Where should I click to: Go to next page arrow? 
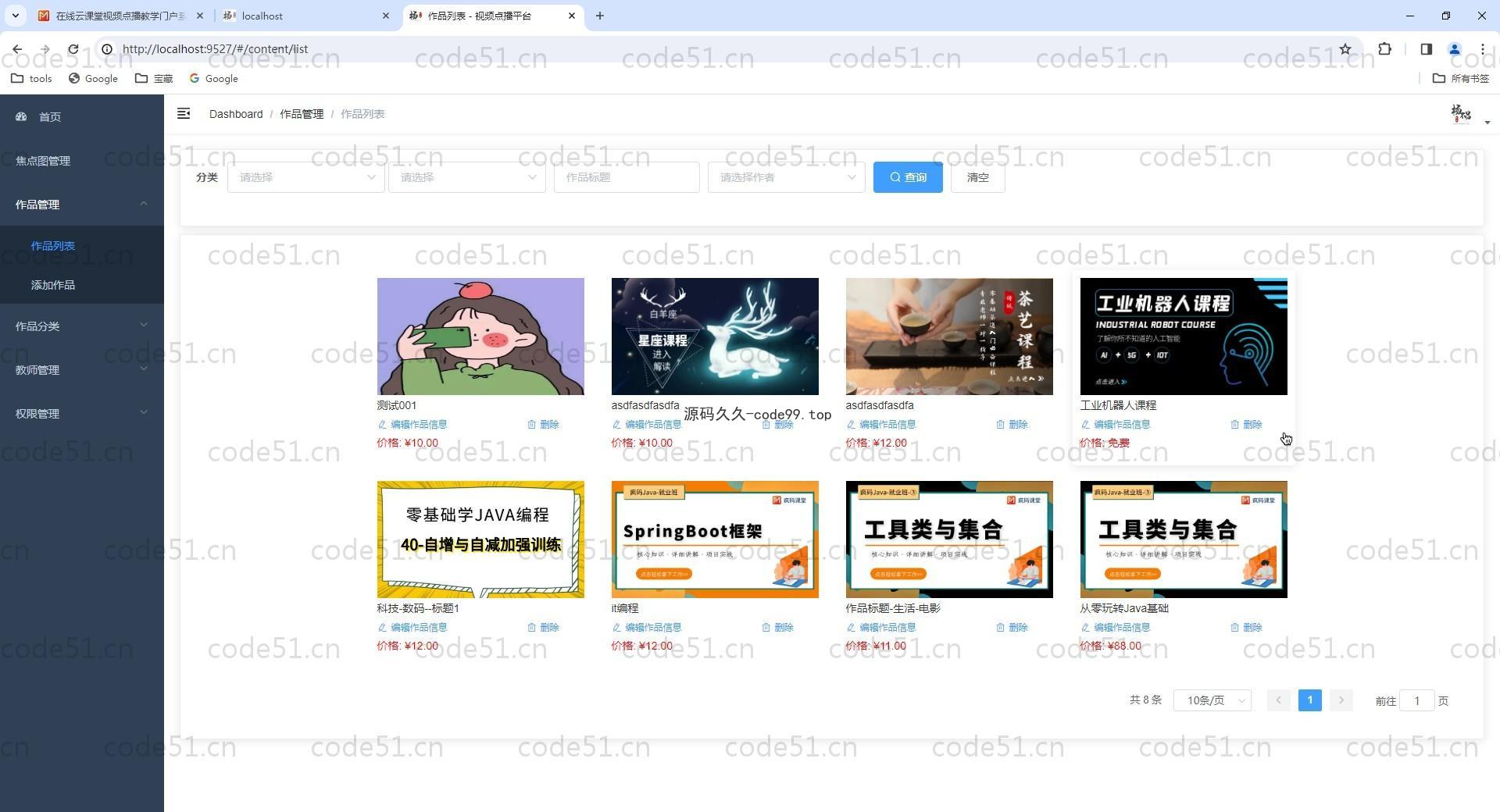pos(1341,700)
